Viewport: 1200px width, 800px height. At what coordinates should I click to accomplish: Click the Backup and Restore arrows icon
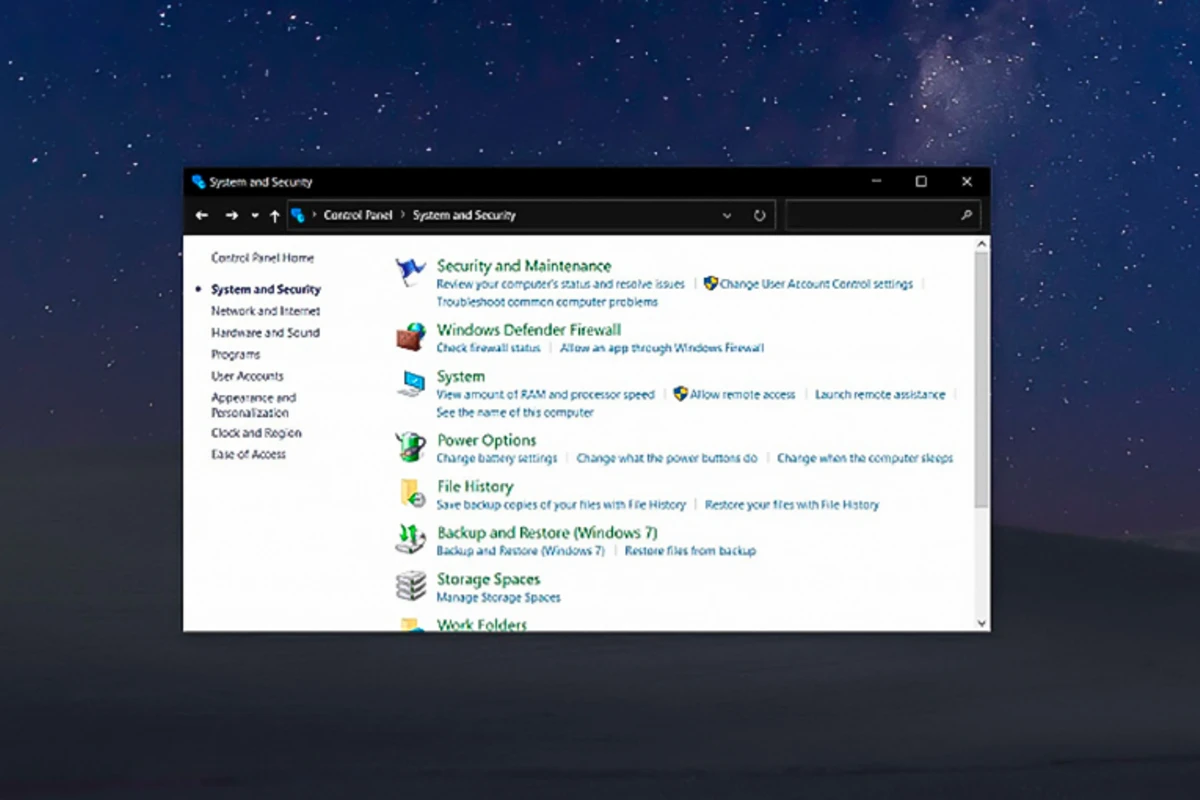[x=410, y=539]
